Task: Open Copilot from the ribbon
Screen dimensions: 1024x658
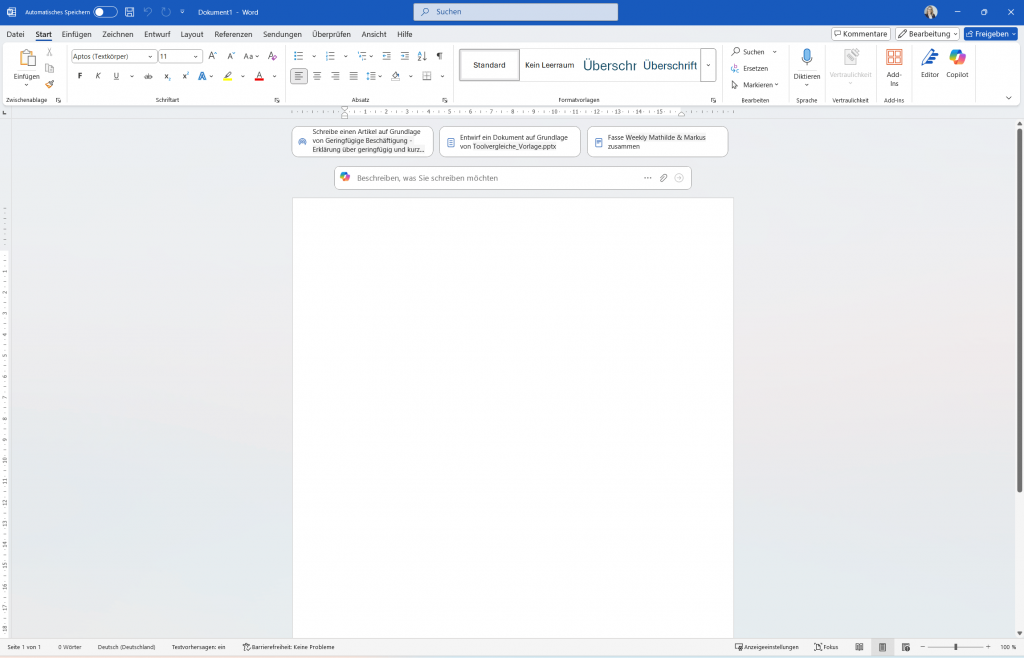Action: pos(957,57)
